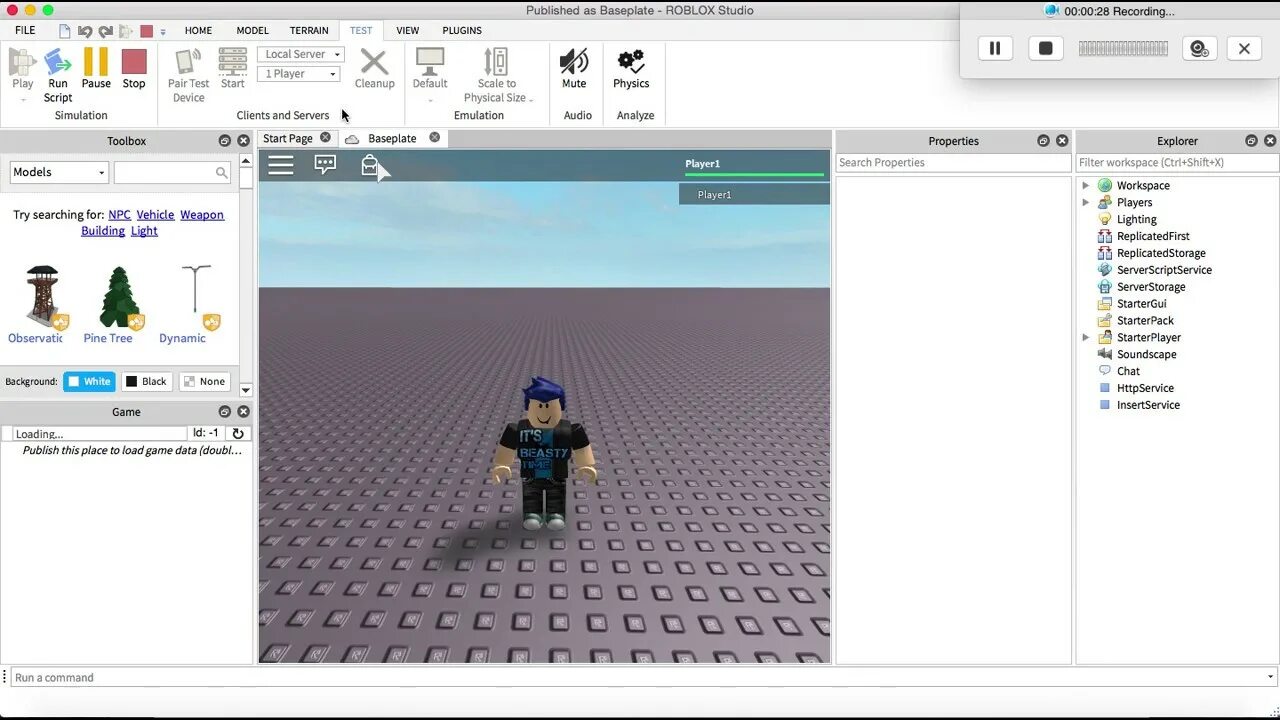Pause the running simulation
This screenshot has width=1280, height=720.
96,62
